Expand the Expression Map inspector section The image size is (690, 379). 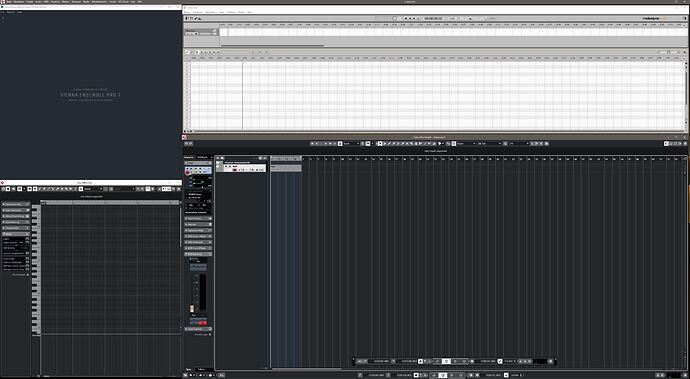(198, 231)
